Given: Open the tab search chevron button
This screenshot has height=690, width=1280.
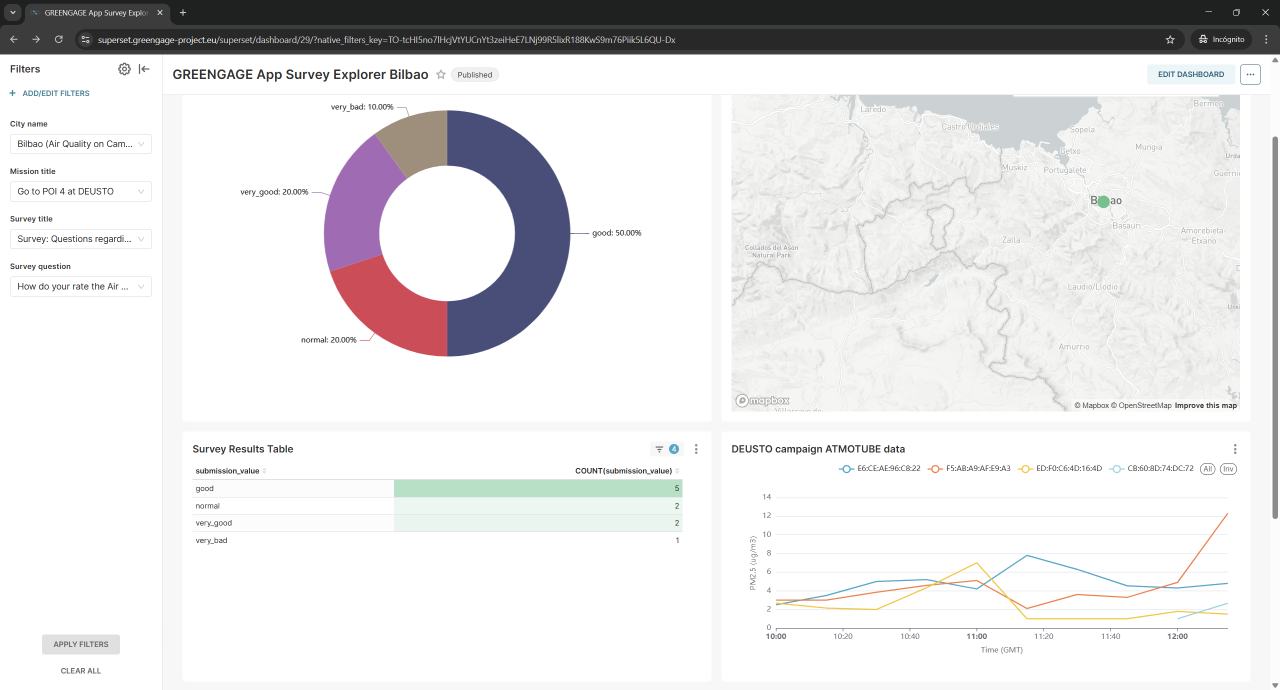Looking at the screenshot, I should coord(13,12).
